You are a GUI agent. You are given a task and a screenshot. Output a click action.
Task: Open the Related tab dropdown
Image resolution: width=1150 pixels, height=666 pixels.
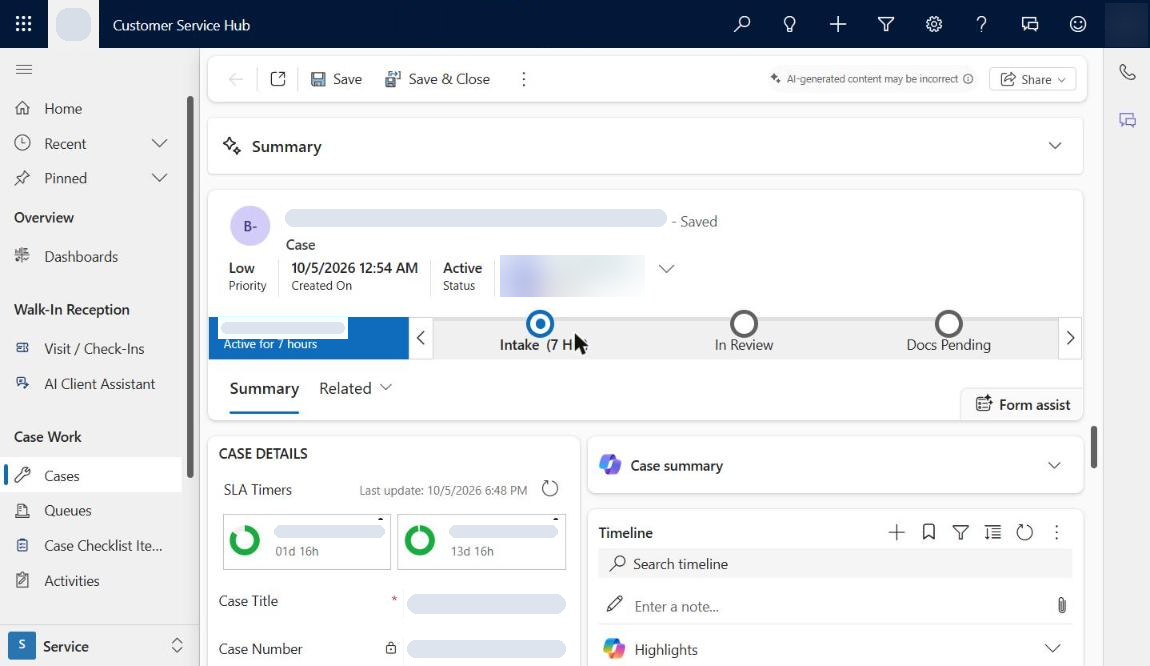click(x=356, y=388)
